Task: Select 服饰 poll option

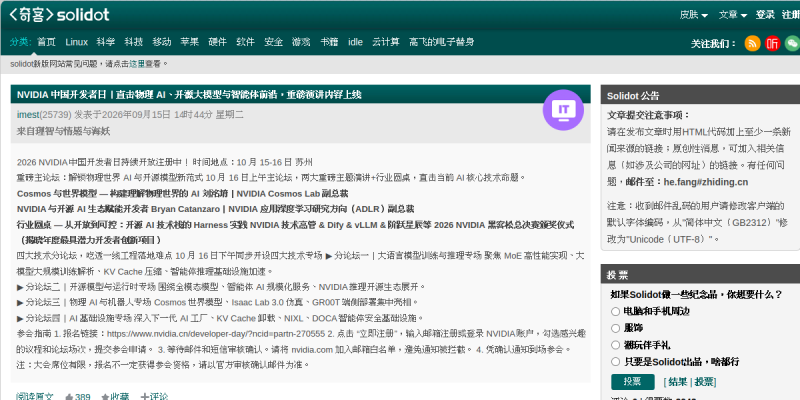Action: (x=616, y=328)
